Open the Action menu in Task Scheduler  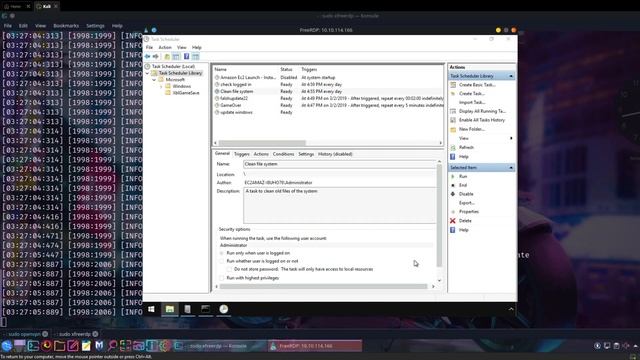pyautogui.click(x=165, y=47)
